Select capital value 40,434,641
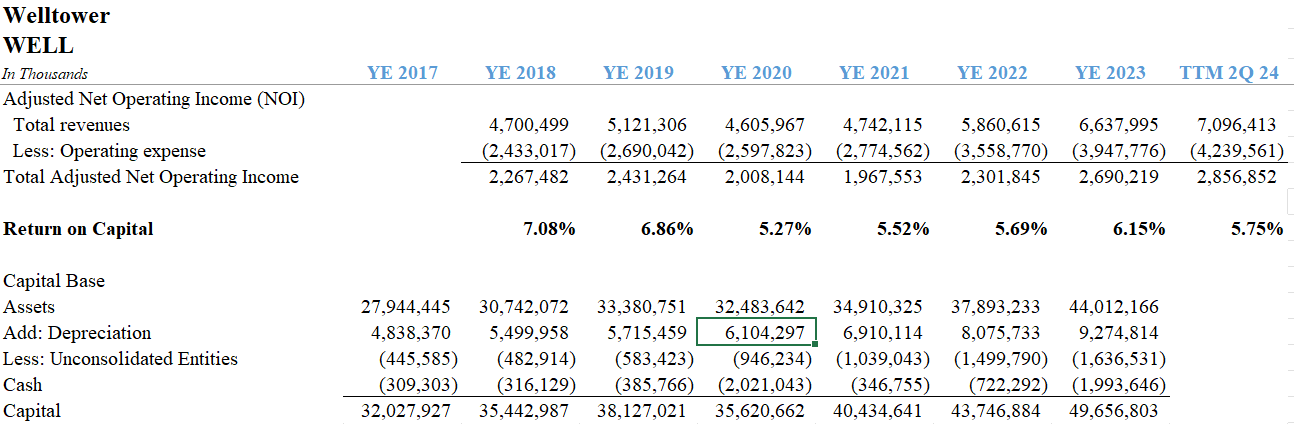Screen dimensions: 1294x424 tap(877, 411)
